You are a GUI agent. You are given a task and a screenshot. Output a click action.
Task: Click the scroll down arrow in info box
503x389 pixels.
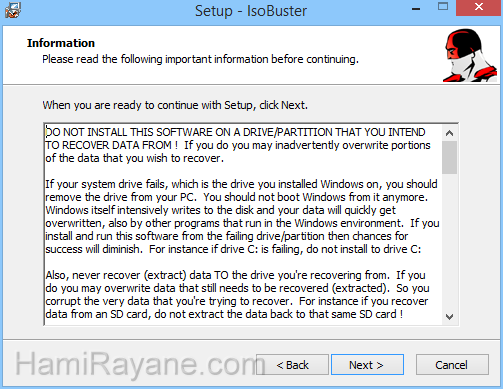[449, 317]
